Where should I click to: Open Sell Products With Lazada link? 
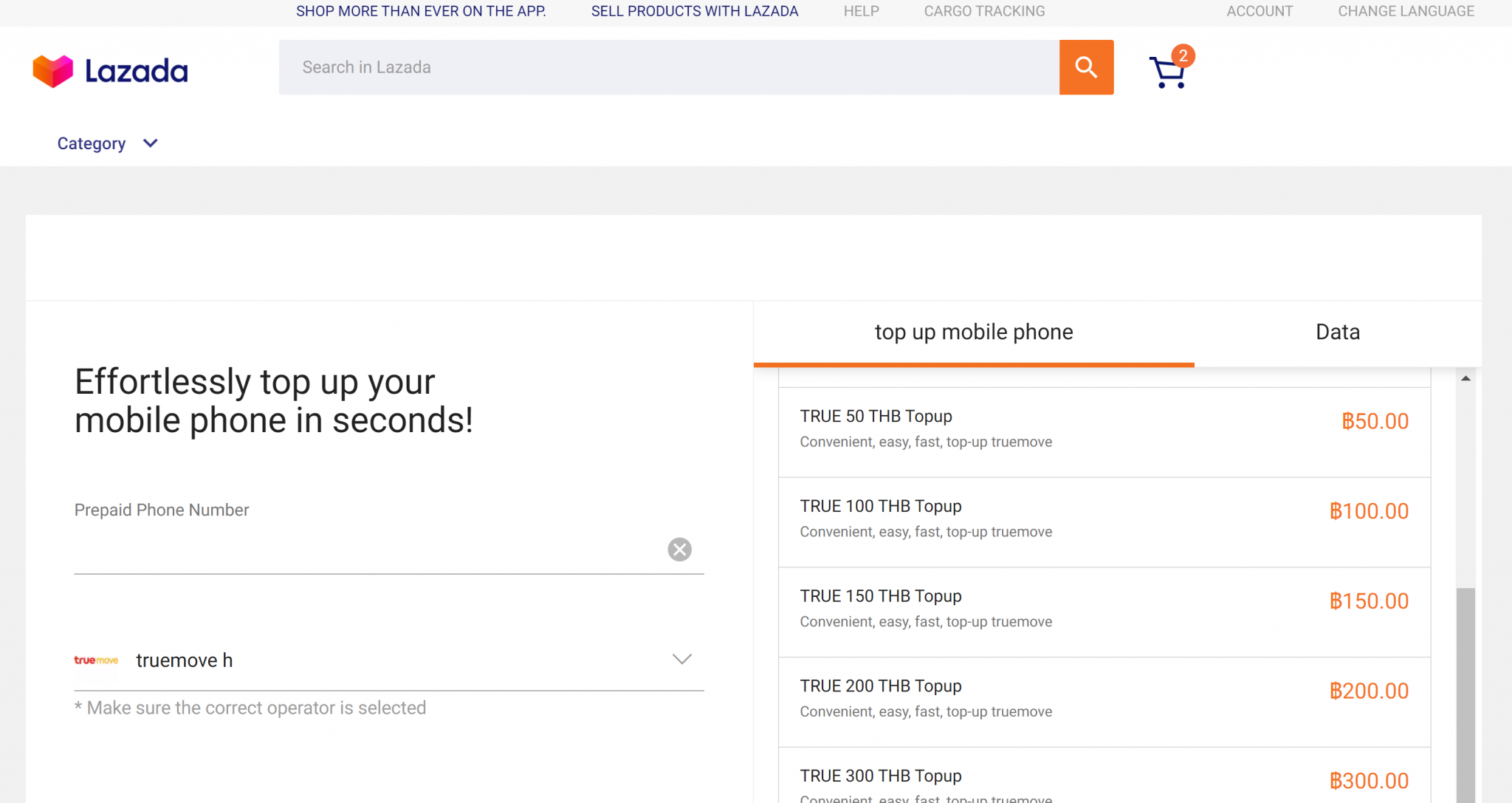(695, 11)
